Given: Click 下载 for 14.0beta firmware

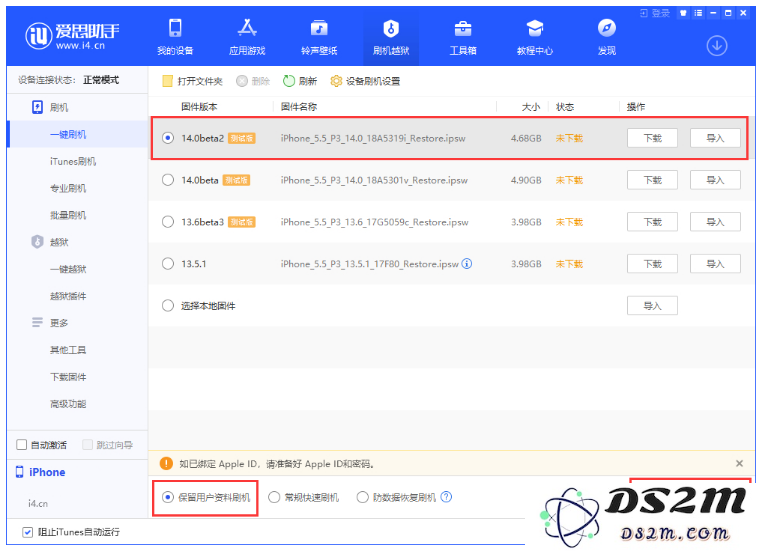Looking at the screenshot, I should pos(652,180).
